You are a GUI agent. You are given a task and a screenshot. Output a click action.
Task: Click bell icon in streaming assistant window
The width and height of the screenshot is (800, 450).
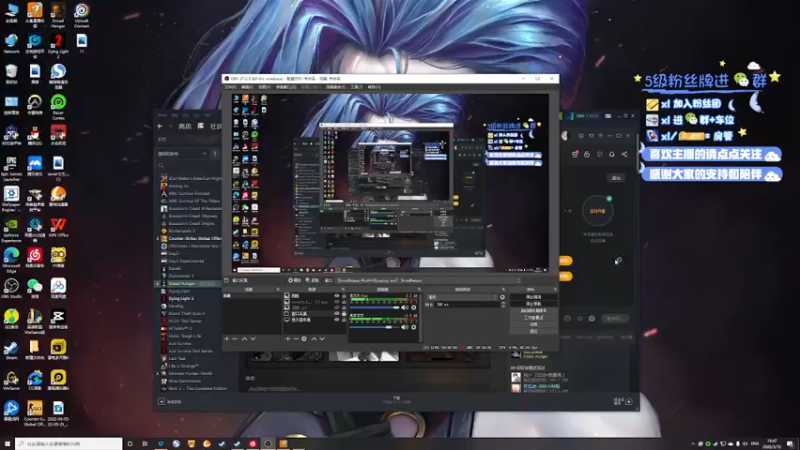coord(612,154)
